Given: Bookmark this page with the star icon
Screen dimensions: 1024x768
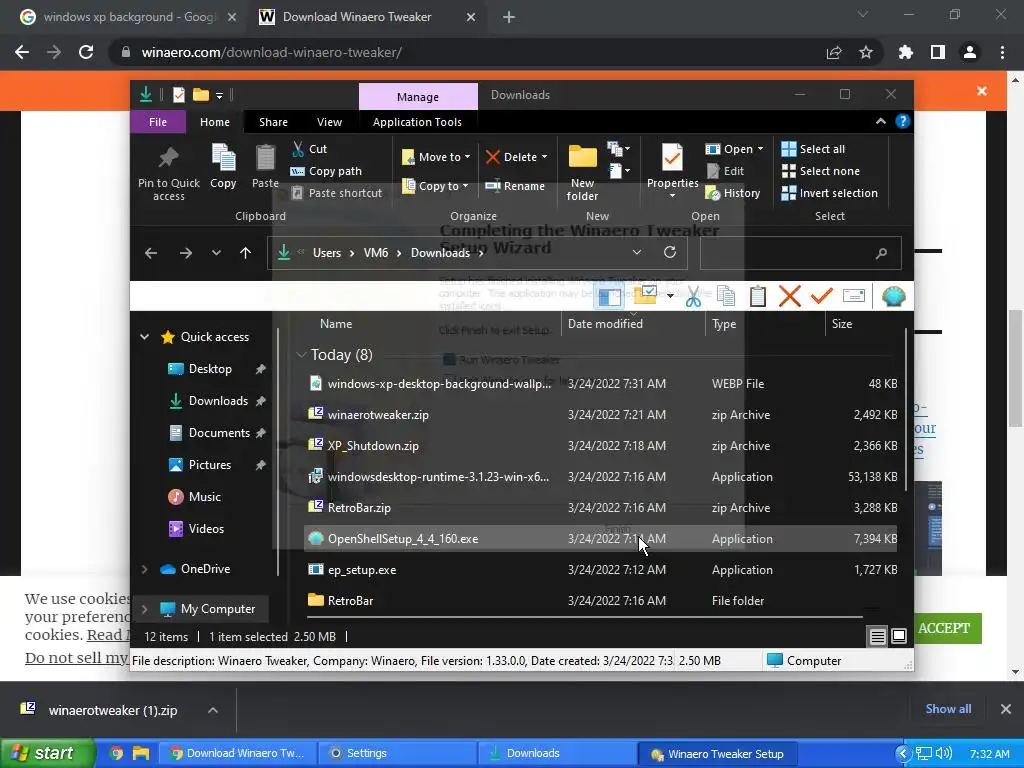Looking at the screenshot, I should (866, 52).
